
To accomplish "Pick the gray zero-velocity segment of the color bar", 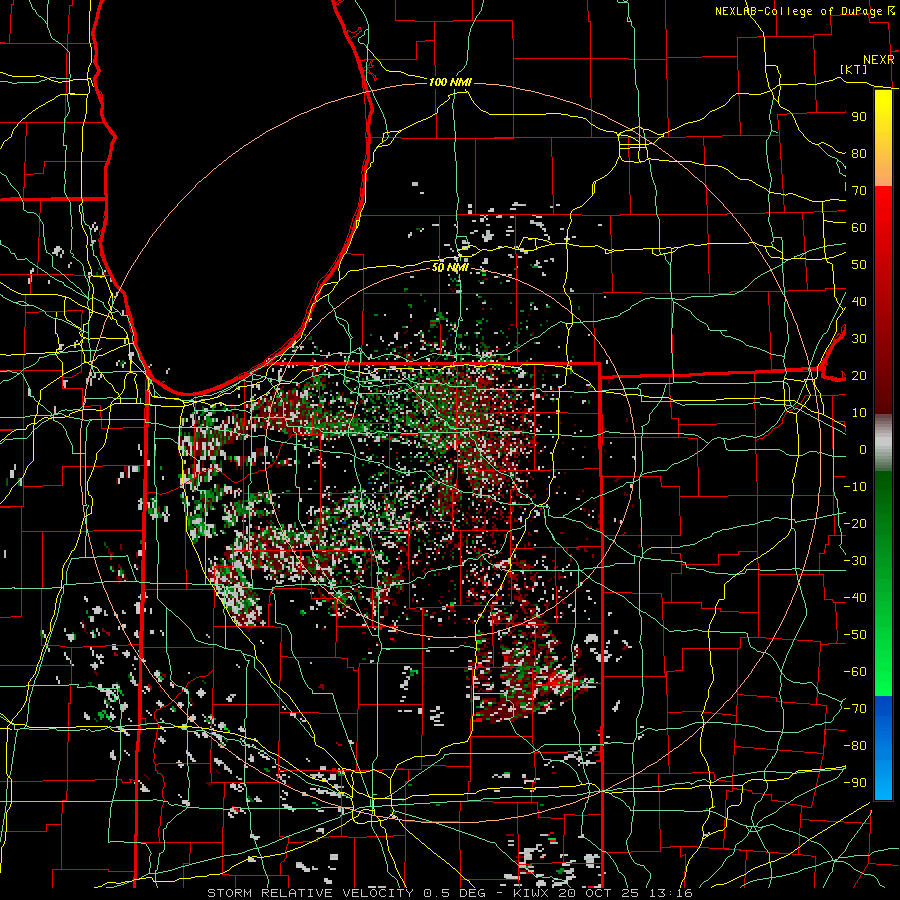I will pos(883,442).
